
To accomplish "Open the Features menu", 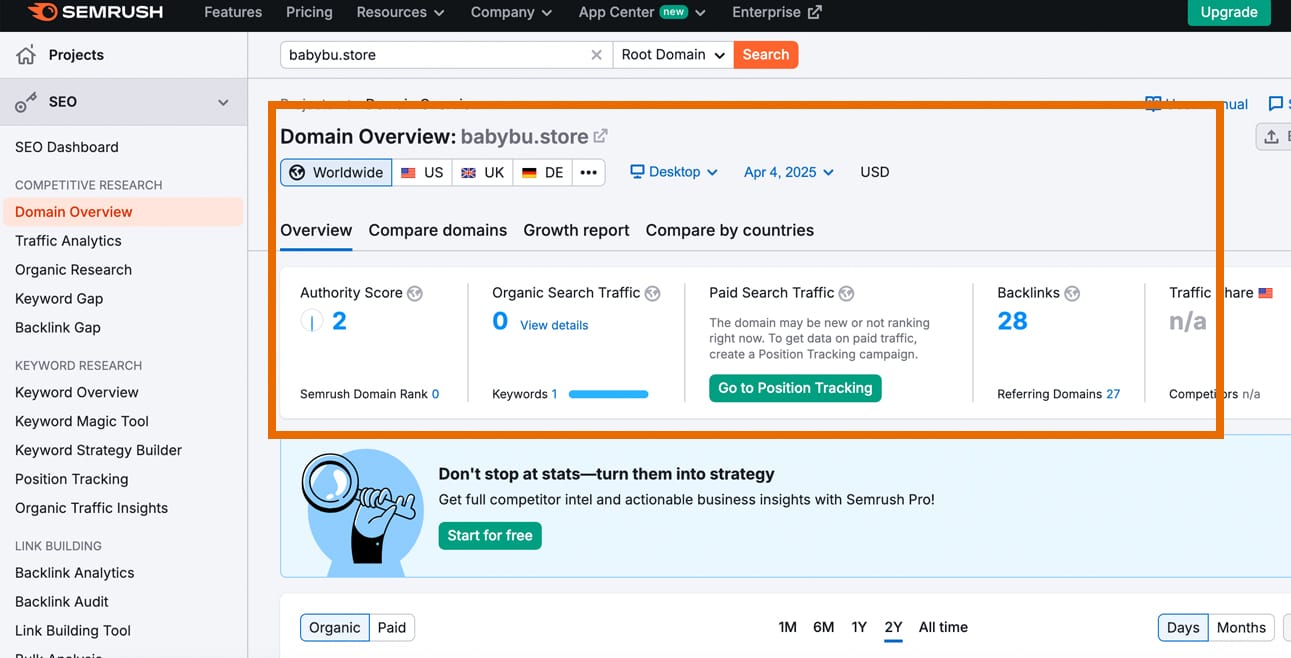I will point(233,12).
